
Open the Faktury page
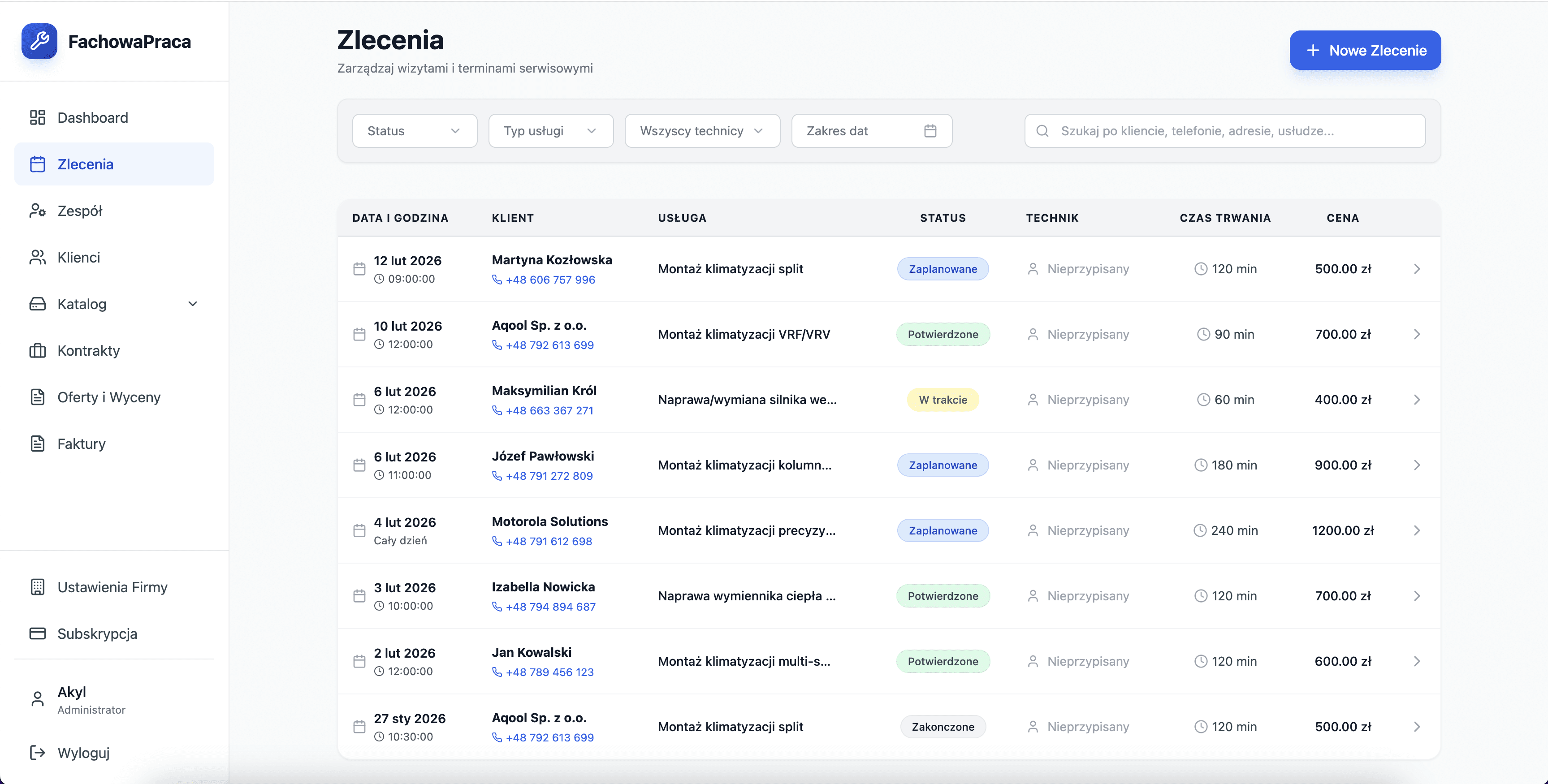82,444
